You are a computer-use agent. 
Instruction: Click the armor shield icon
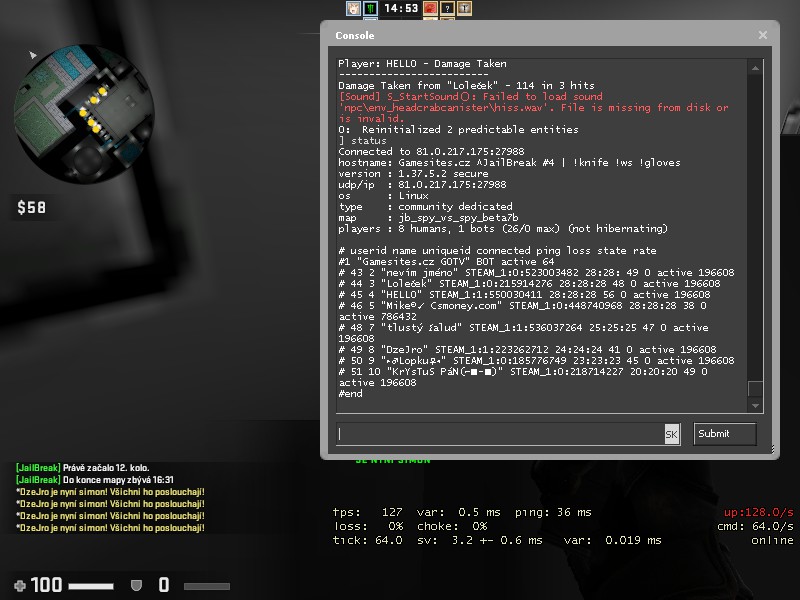coord(136,585)
